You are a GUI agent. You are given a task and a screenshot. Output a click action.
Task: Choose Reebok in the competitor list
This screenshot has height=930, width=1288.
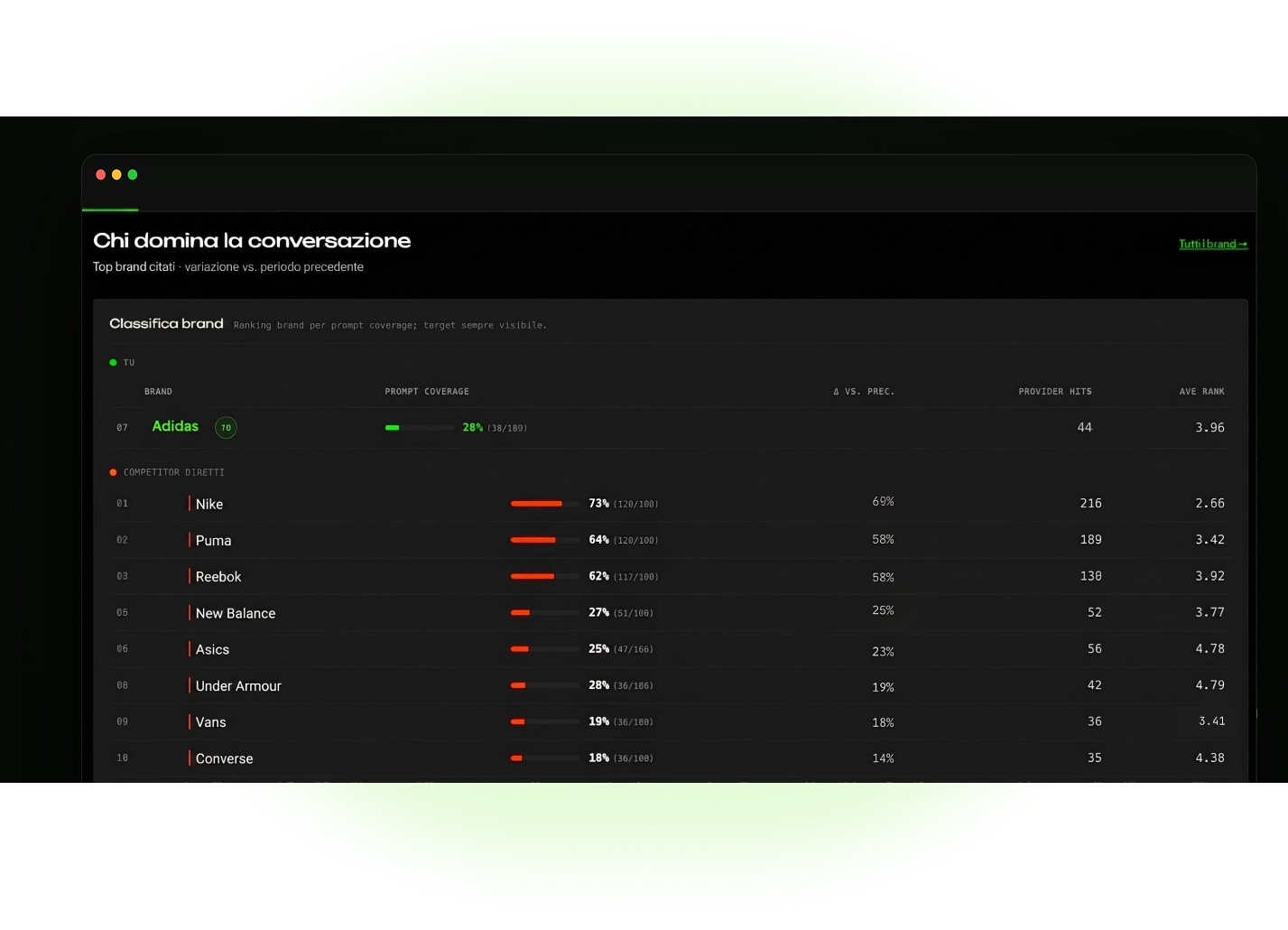click(218, 576)
